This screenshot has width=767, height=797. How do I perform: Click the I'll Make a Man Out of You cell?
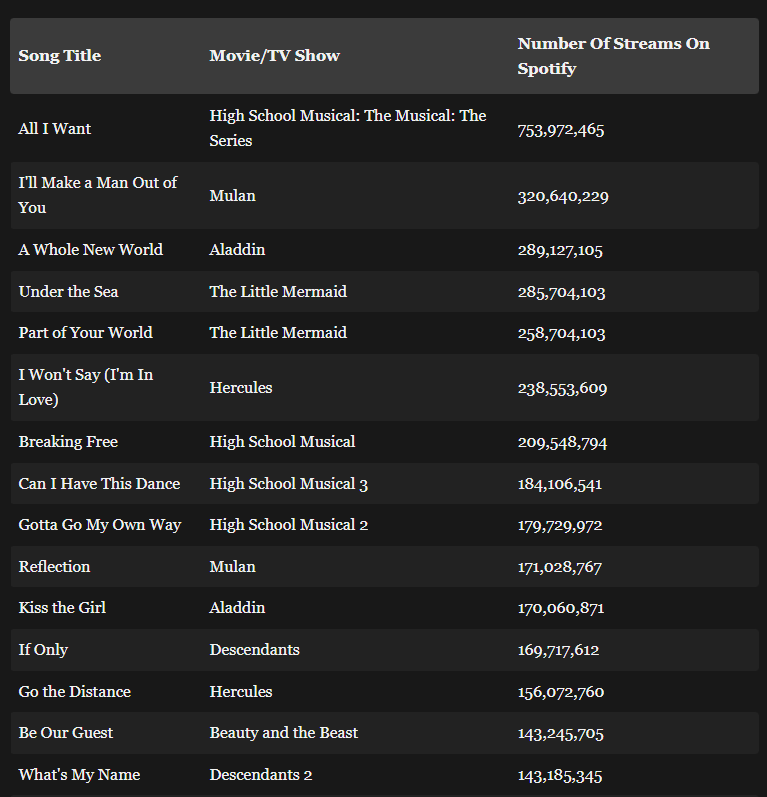(x=97, y=195)
